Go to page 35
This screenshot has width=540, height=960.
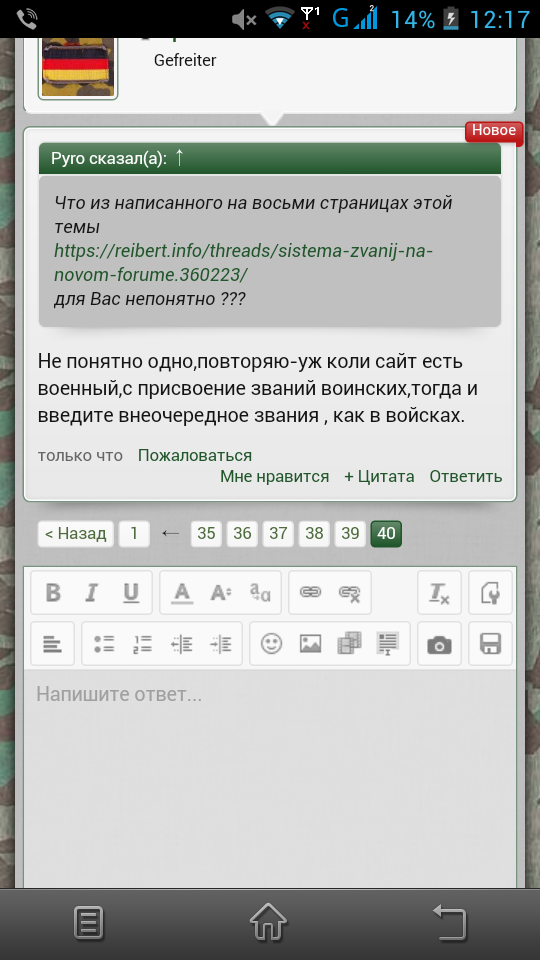pos(206,533)
